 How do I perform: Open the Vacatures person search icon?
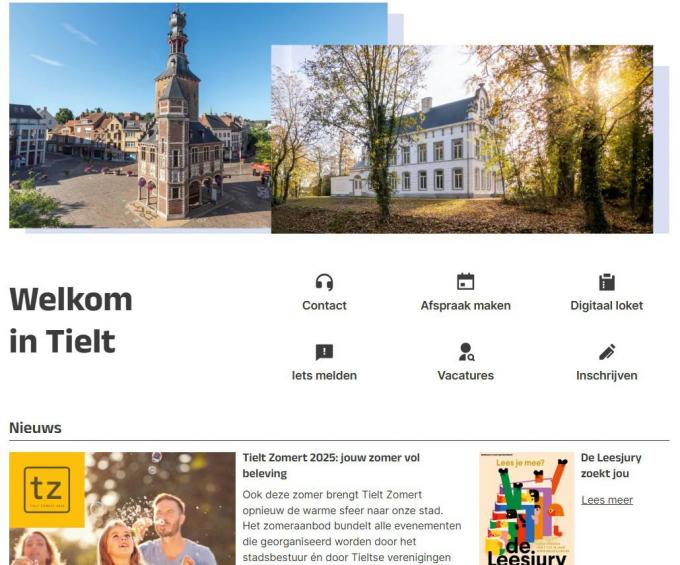point(466,352)
